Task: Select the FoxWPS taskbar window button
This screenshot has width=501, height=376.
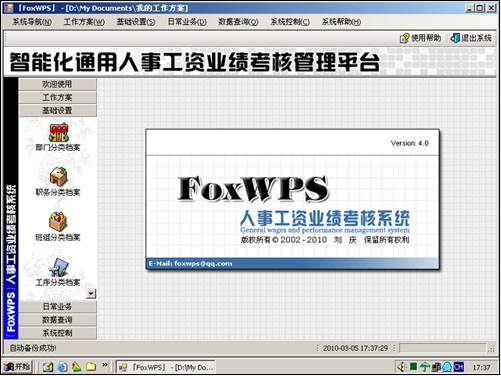Action: [x=166, y=367]
